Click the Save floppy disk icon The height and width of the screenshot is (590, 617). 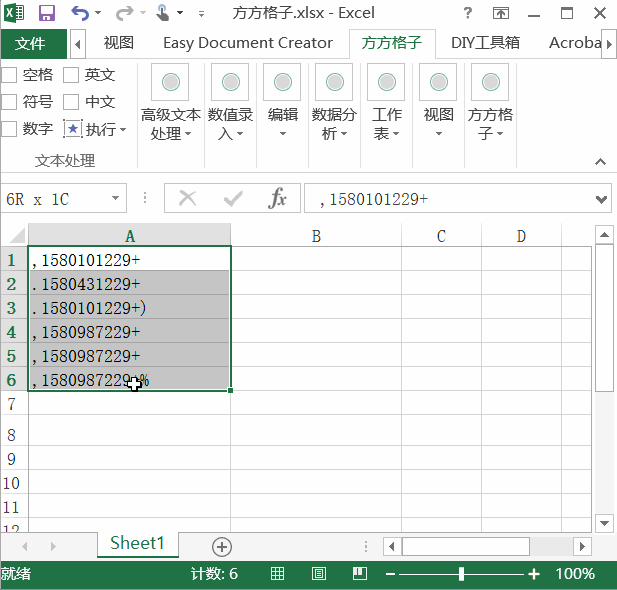(46, 13)
